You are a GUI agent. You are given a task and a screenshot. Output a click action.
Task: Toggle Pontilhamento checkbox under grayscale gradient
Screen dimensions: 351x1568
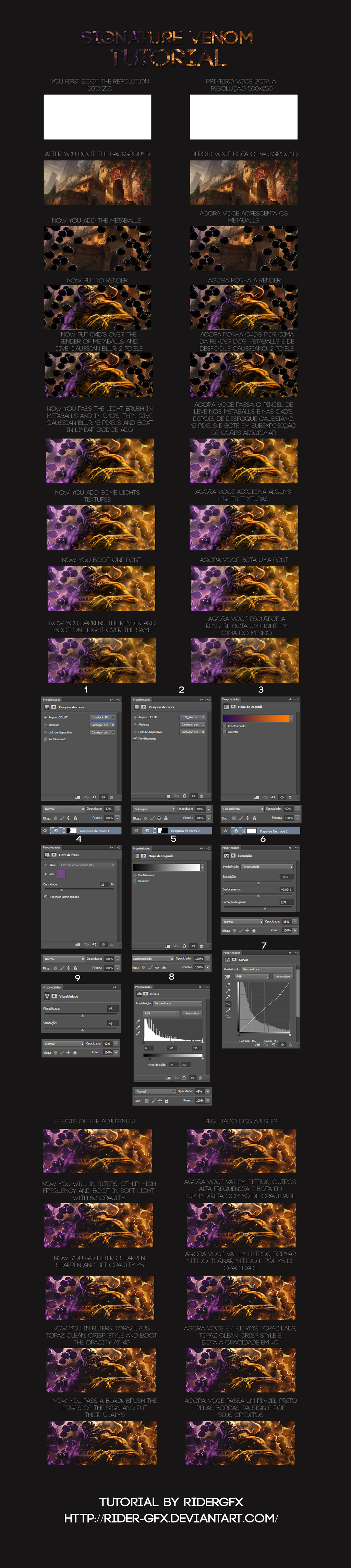pyautogui.click(x=135, y=875)
